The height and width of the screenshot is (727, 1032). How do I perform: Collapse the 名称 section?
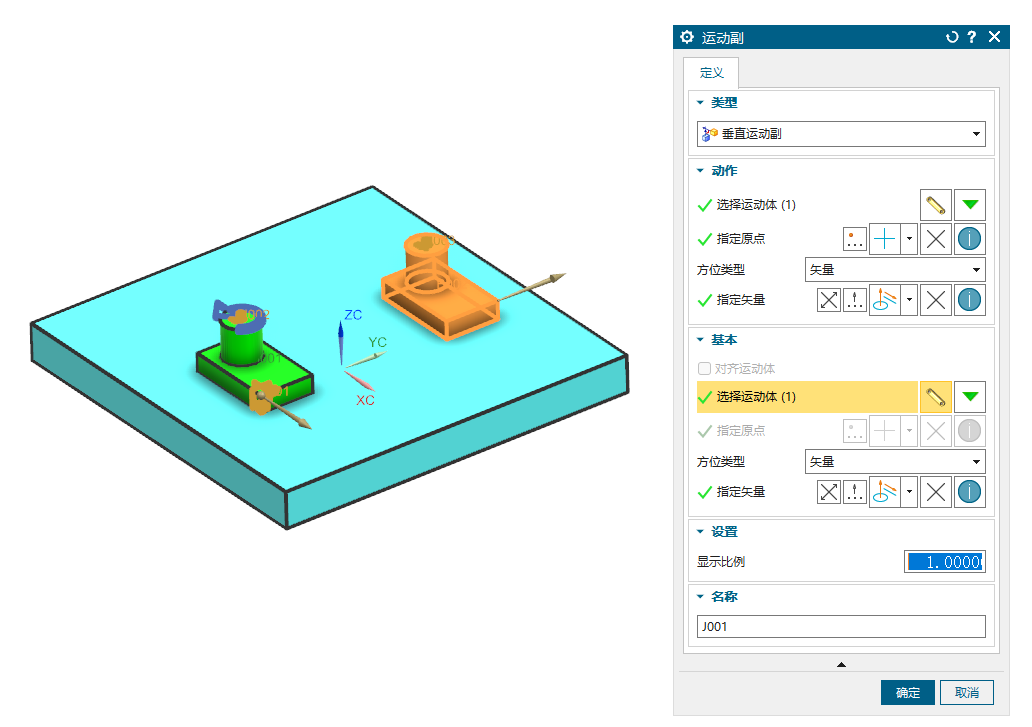[701, 597]
